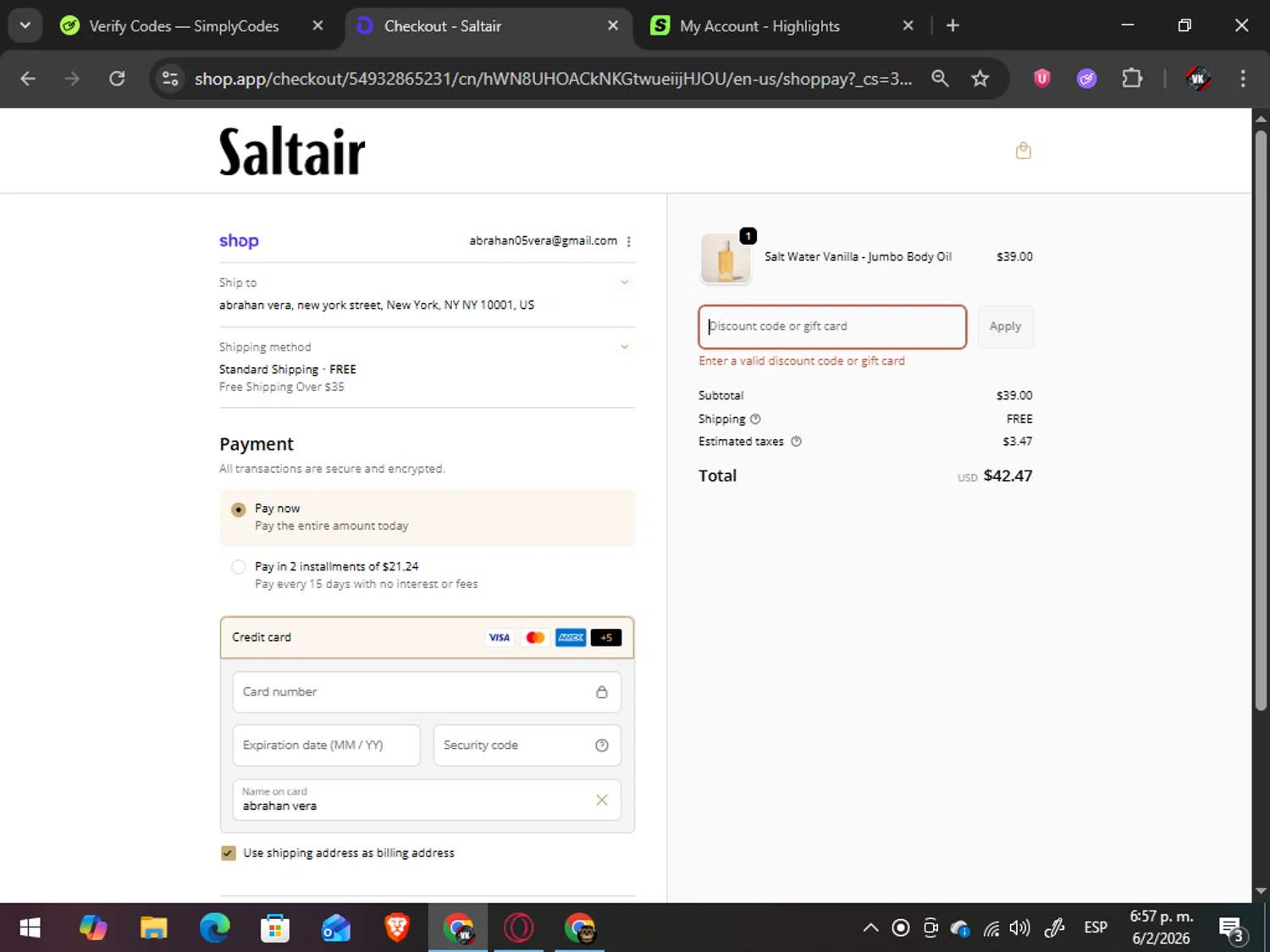Open Microsoft Edge from taskbar
Screen dimensions: 1270x952
(x=214, y=928)
